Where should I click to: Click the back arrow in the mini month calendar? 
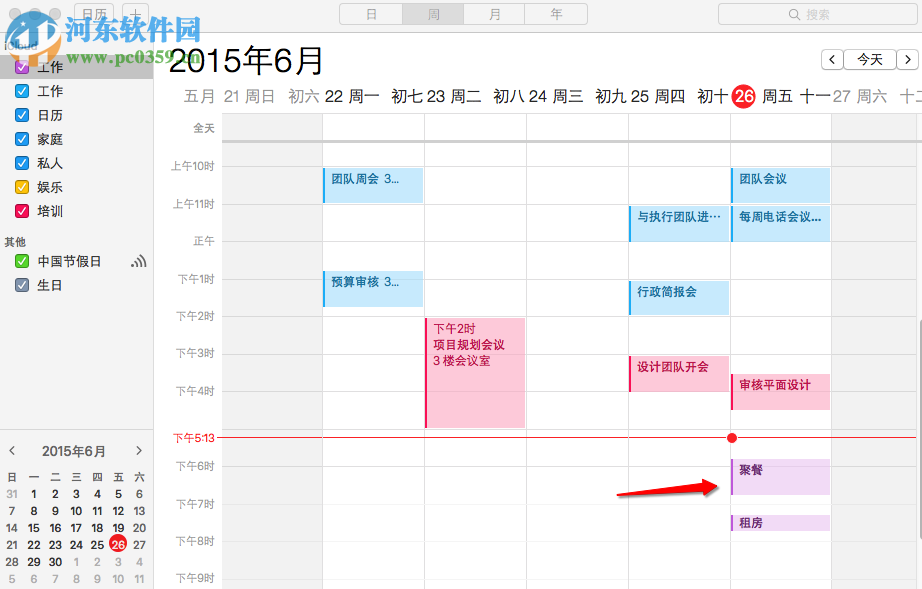click(x=12, y=451)
